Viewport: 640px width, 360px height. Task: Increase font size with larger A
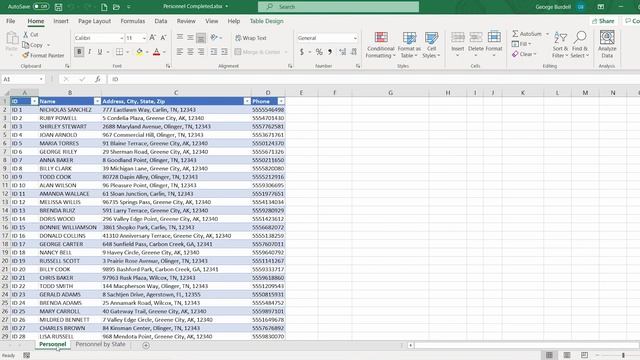(x=152, y=38)
